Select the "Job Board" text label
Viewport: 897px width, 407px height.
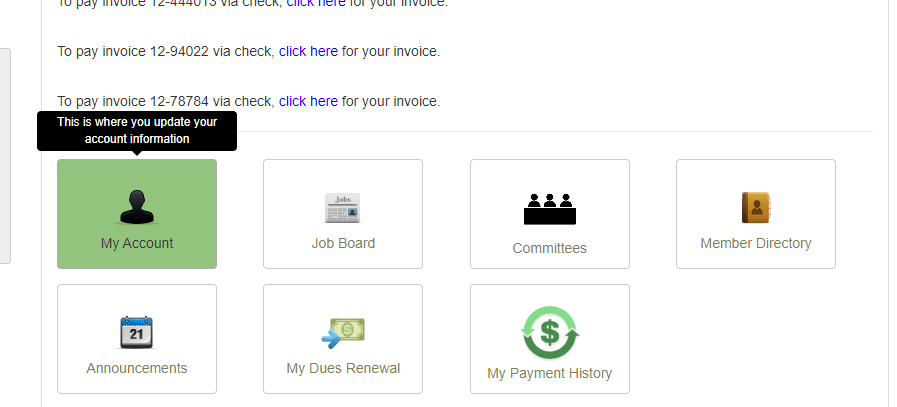click(x=343, y=243)
